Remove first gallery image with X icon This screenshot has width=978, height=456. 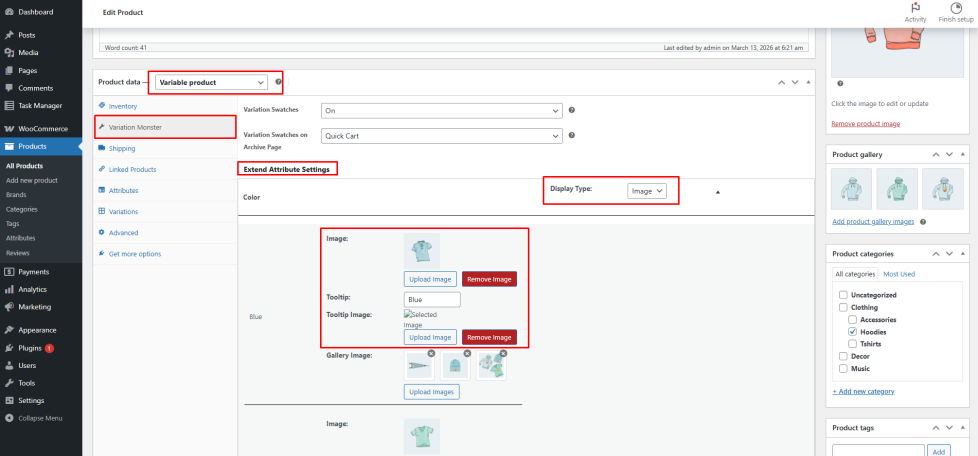[x=431, y=354]
